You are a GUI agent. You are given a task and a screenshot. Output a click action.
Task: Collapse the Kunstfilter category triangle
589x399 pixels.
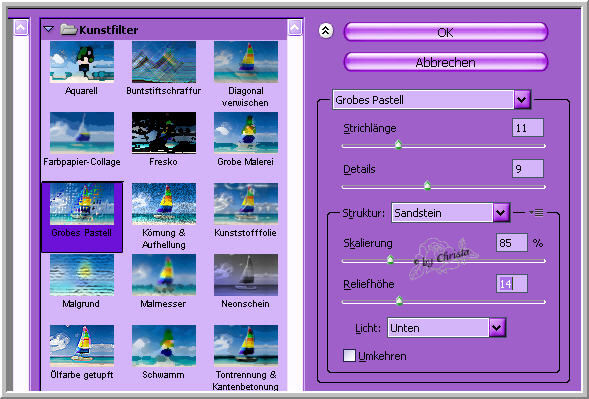coord(49,29)
